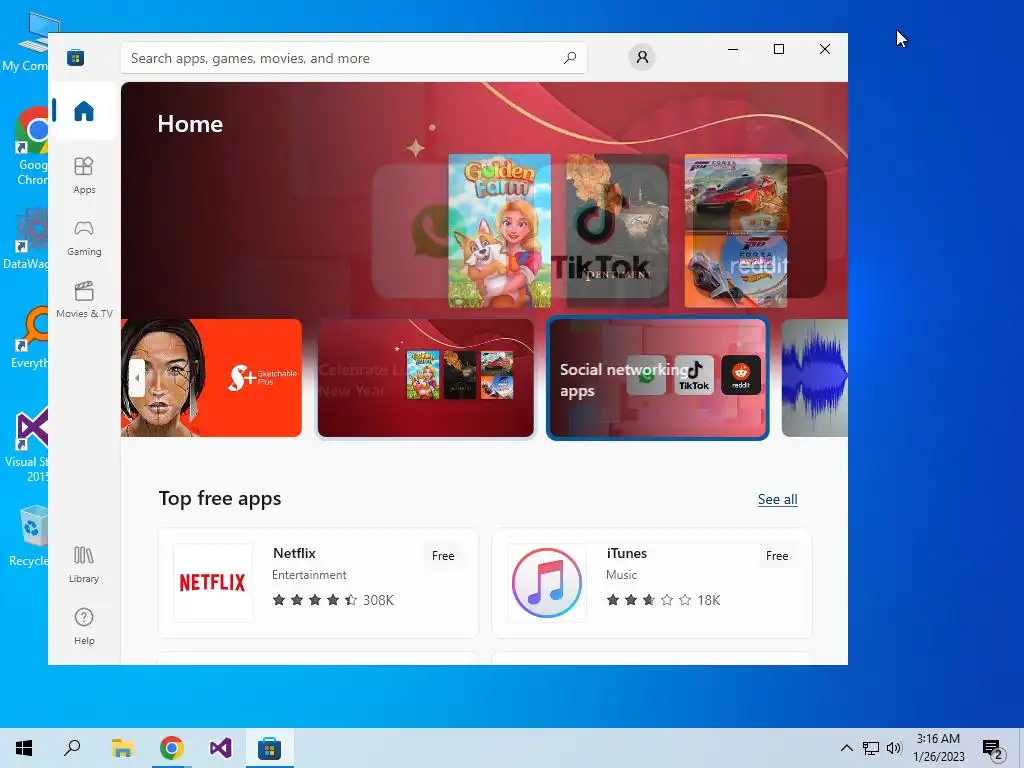Open the Library in the sidebar
The width and height of the screenshot is (1024, 768).
pos(84,565)
